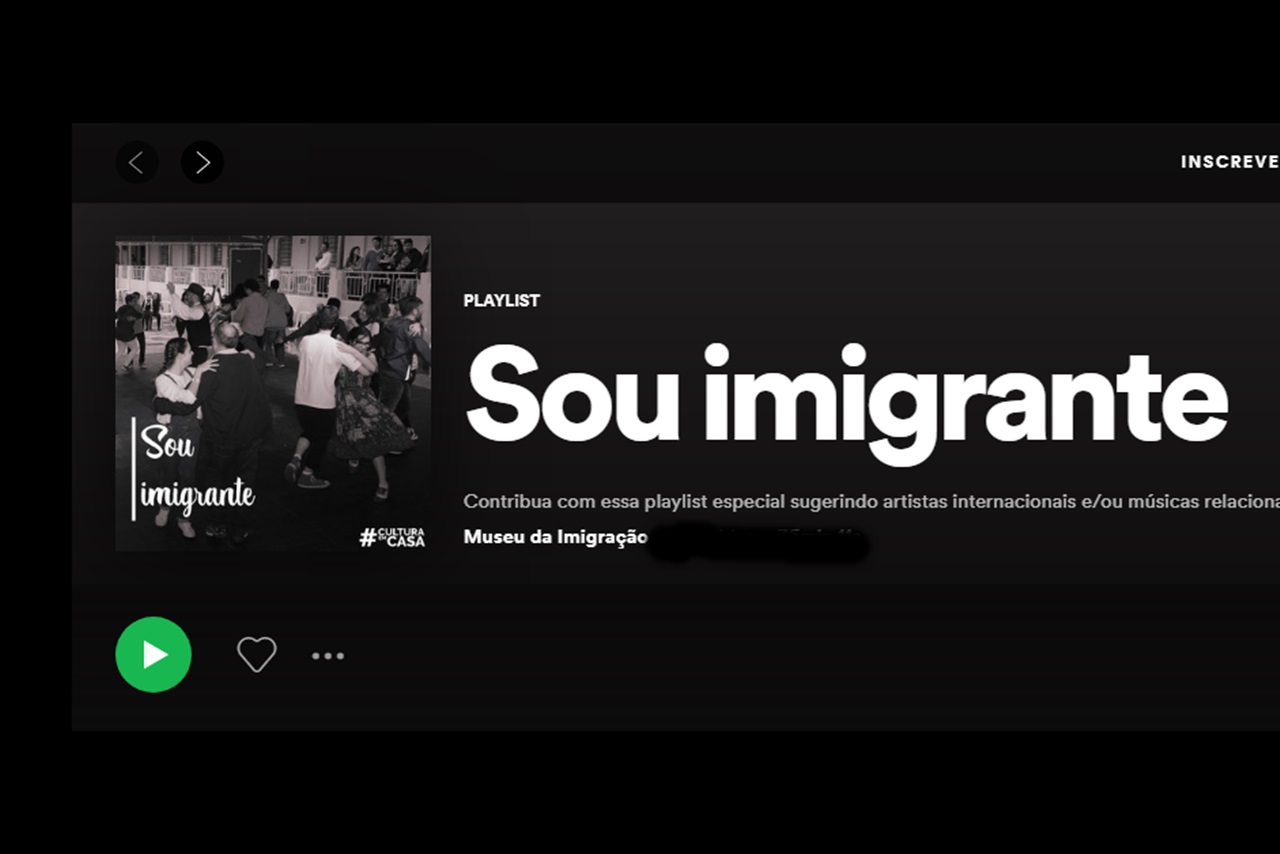Open the Sou imigrante cover image
Image resolution: width=1280 pixels, height=854 pixels.
coord(273,393)
